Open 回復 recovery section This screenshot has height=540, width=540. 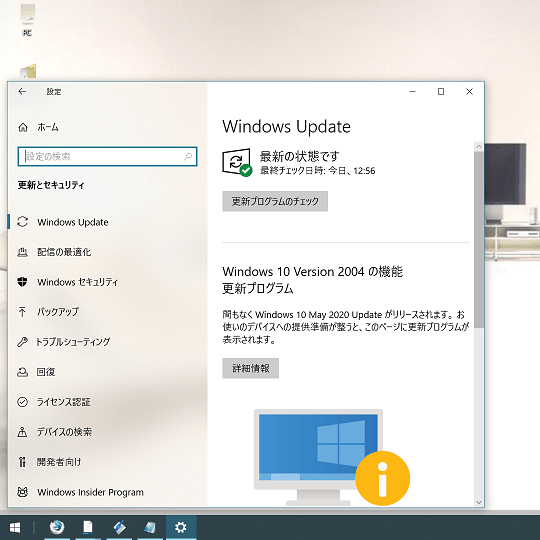click(x=46, y=372)
